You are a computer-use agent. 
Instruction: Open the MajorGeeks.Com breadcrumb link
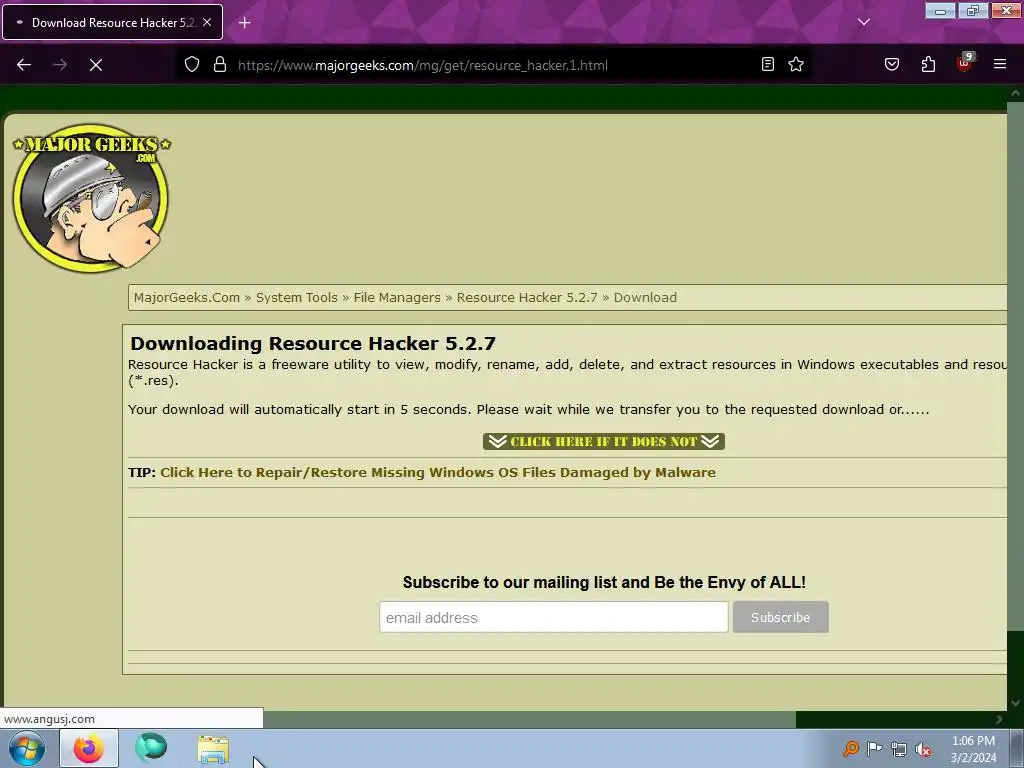coord(187,298)
